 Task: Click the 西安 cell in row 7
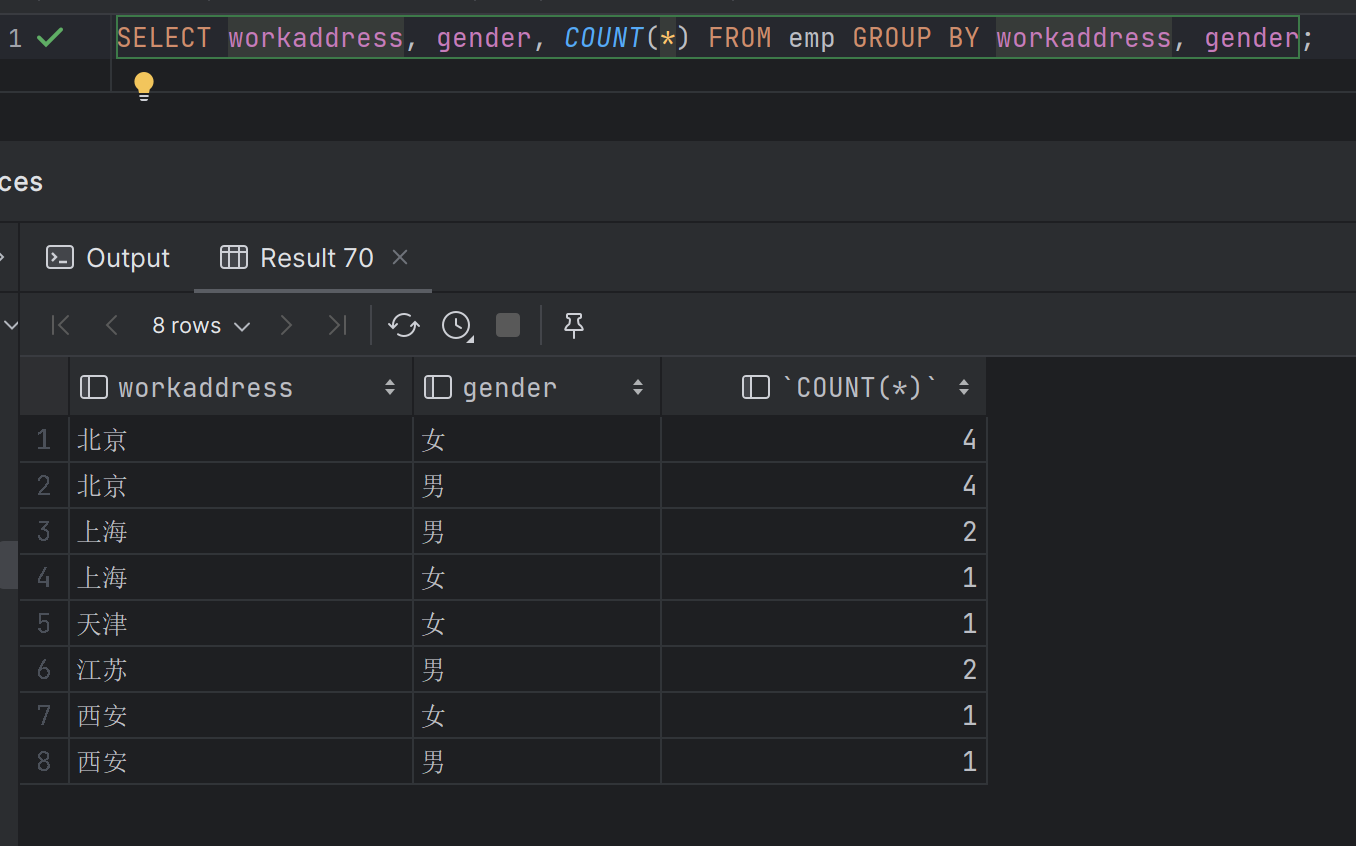241,716
